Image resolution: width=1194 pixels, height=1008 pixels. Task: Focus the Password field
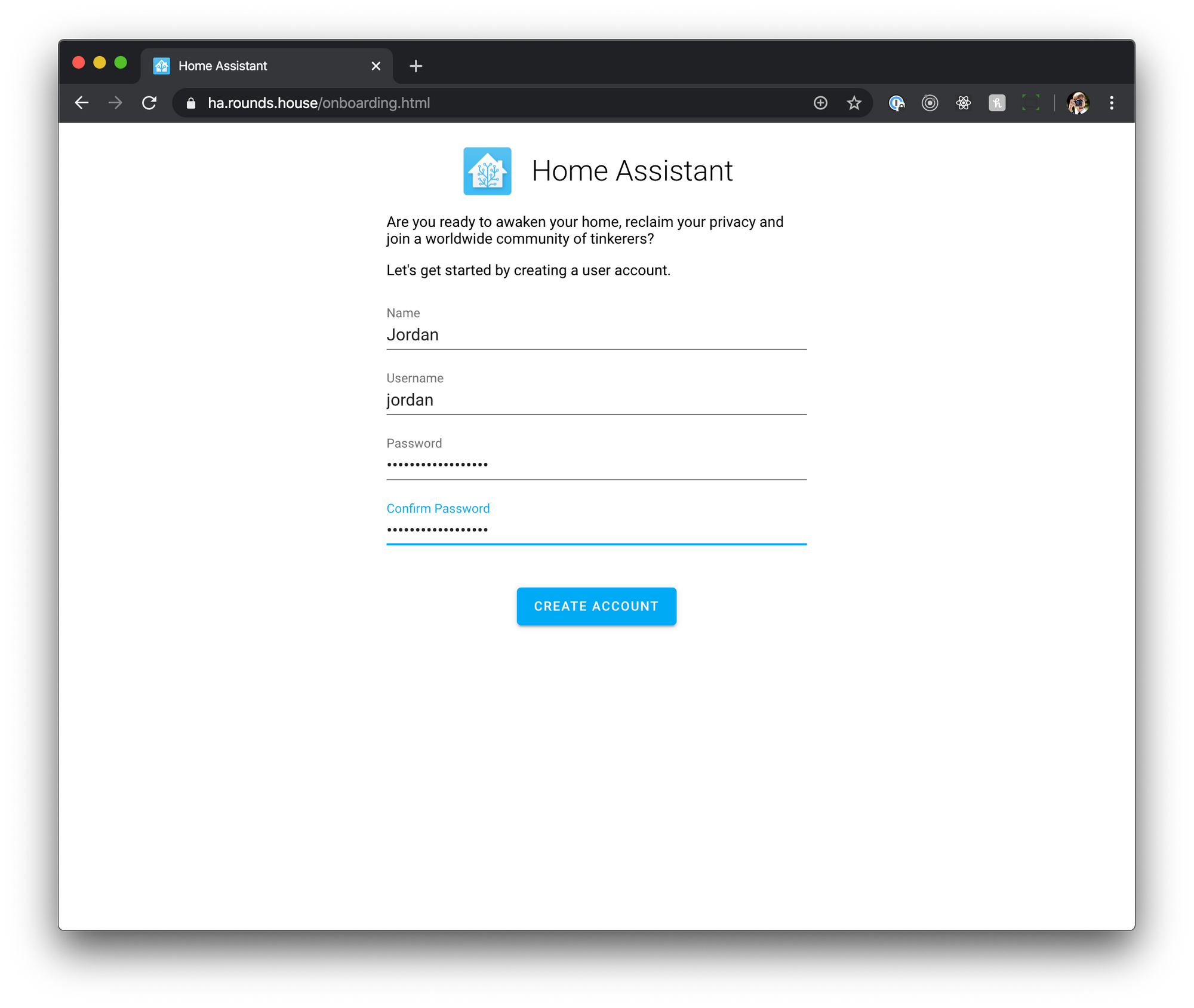point(596,465)
